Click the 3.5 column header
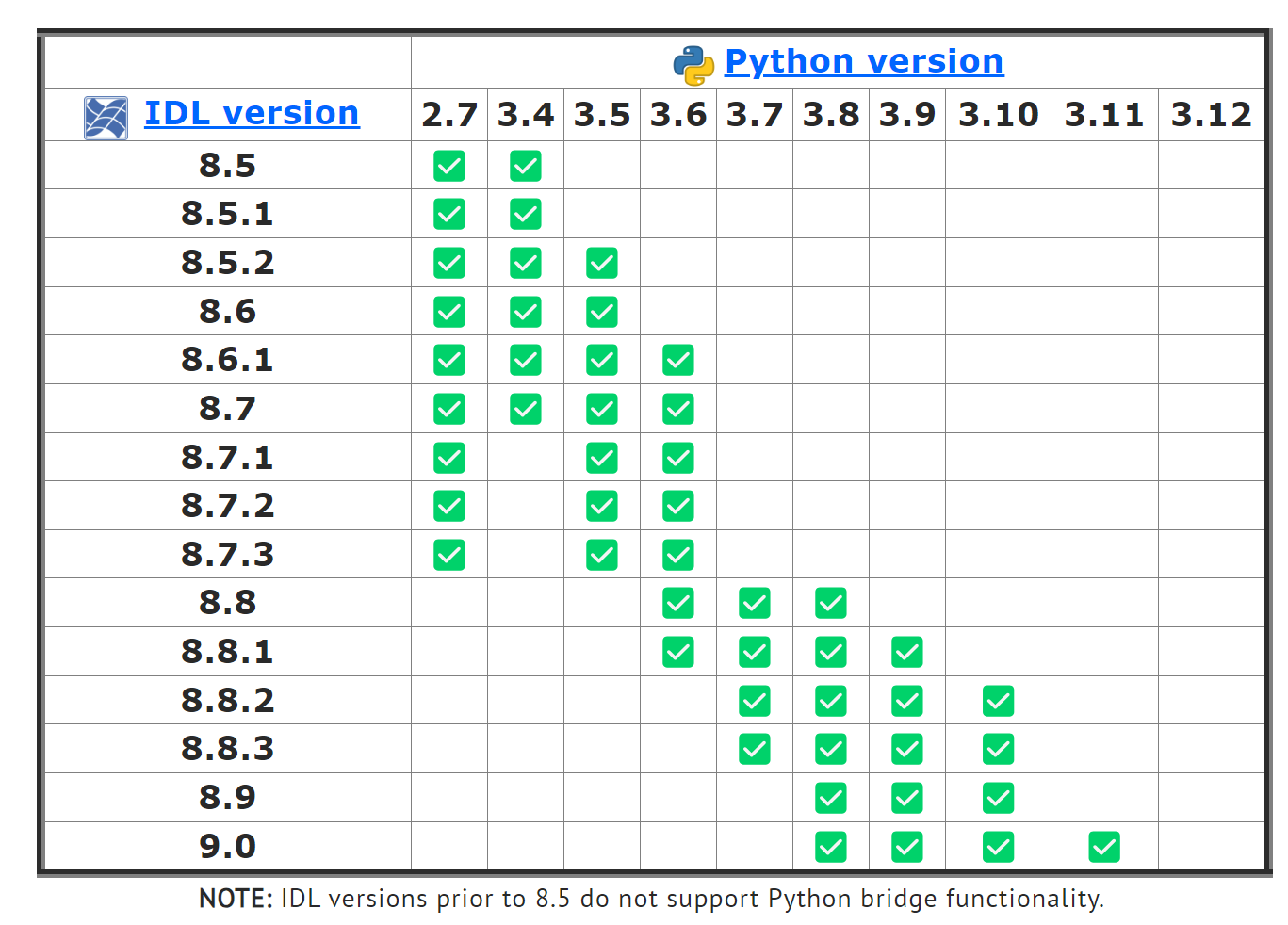This screenshot has width=1288, height=925. (x=602, y=115)
